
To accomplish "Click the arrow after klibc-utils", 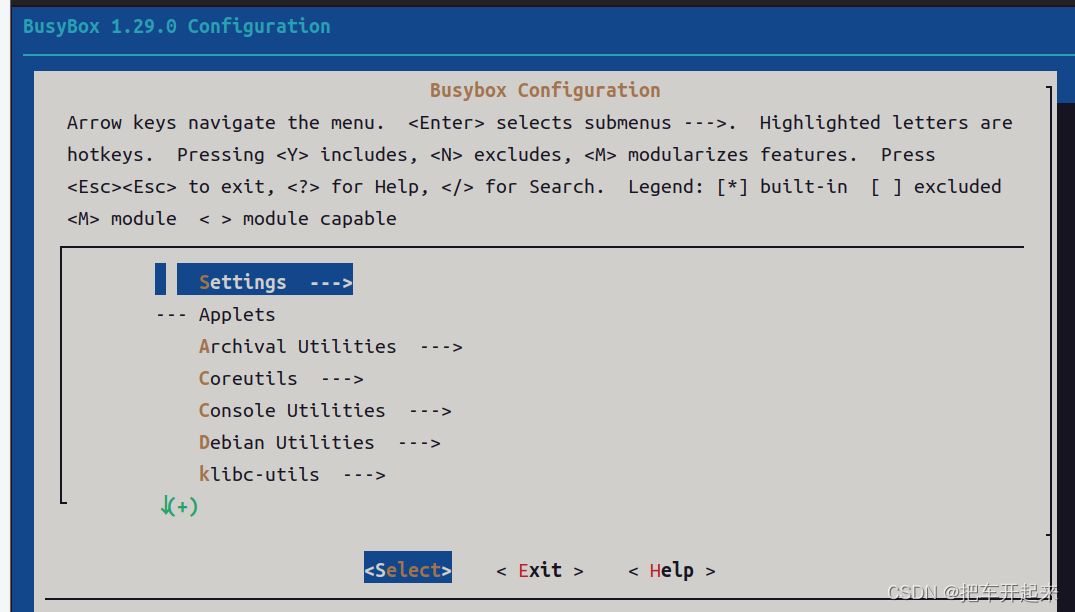I will tap(364, 475).
